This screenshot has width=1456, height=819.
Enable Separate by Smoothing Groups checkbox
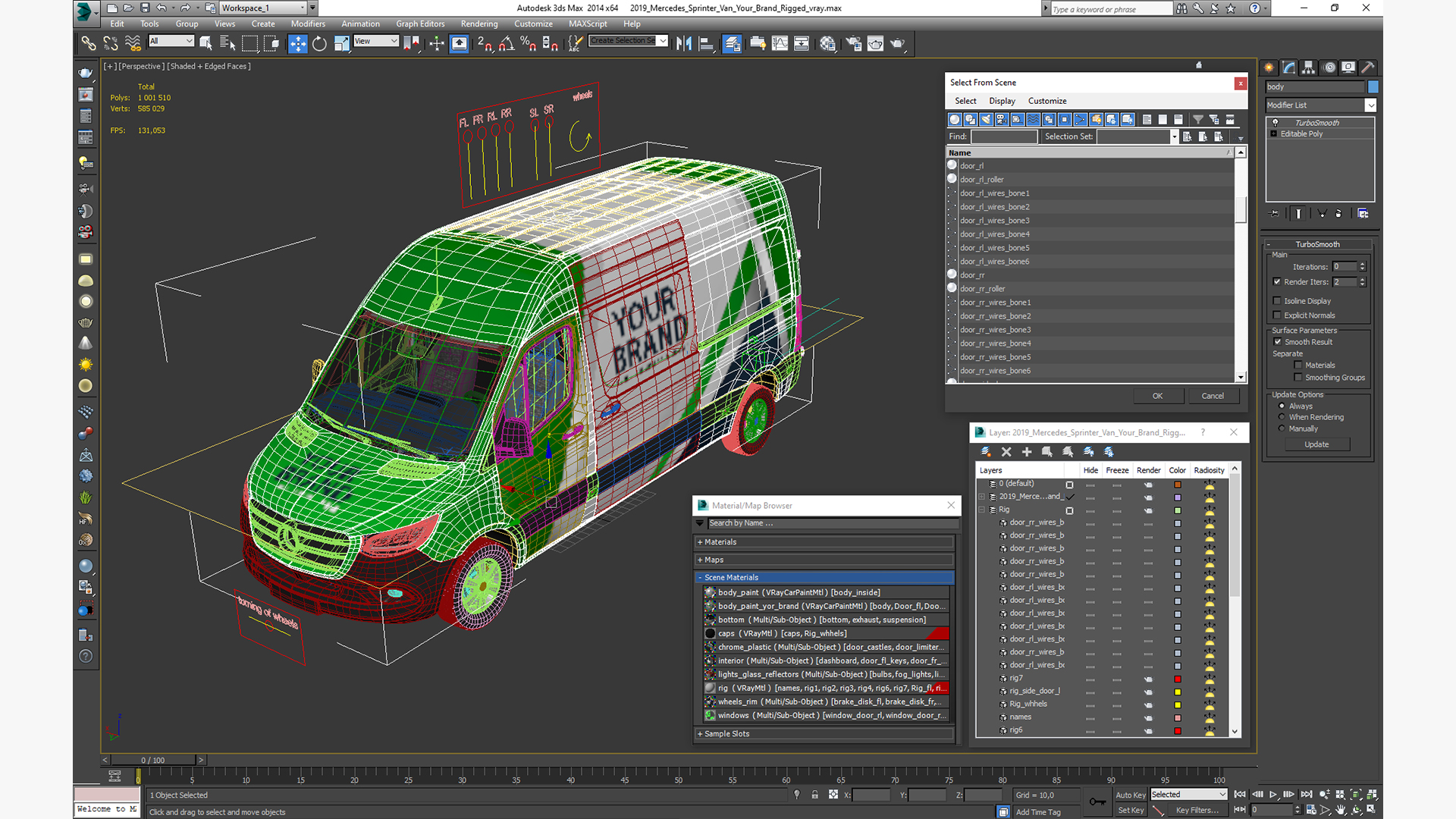click(1298, 378)
